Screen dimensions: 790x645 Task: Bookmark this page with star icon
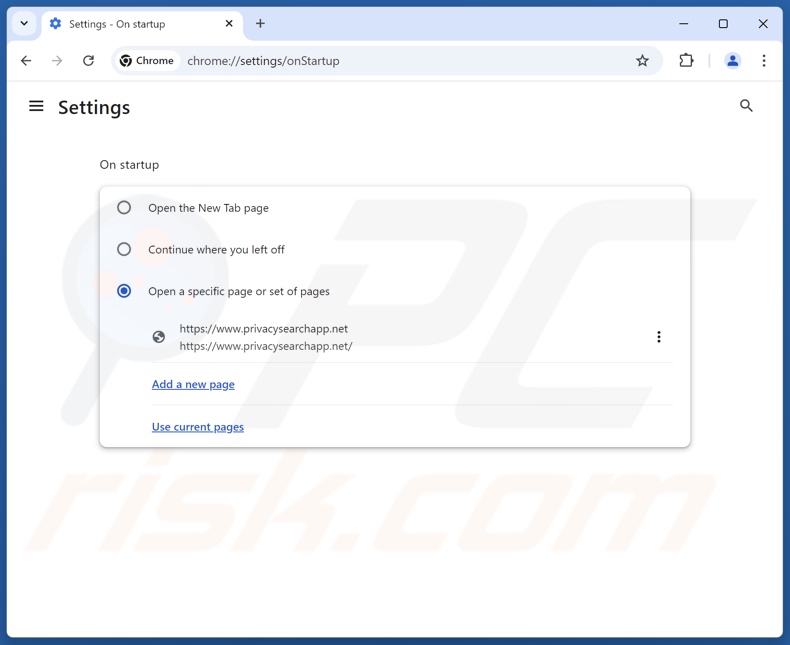[x=642, y=61]
